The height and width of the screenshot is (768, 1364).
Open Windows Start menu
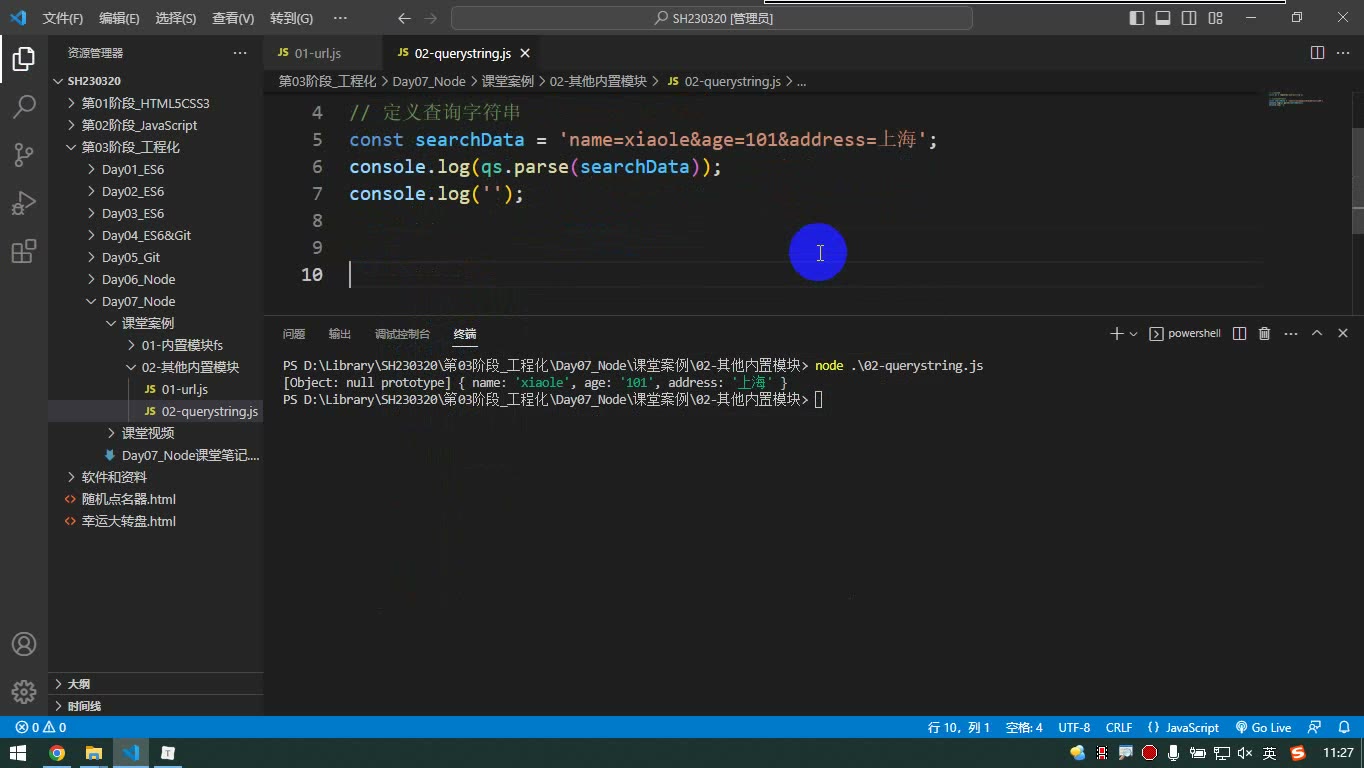click(19, 753)
